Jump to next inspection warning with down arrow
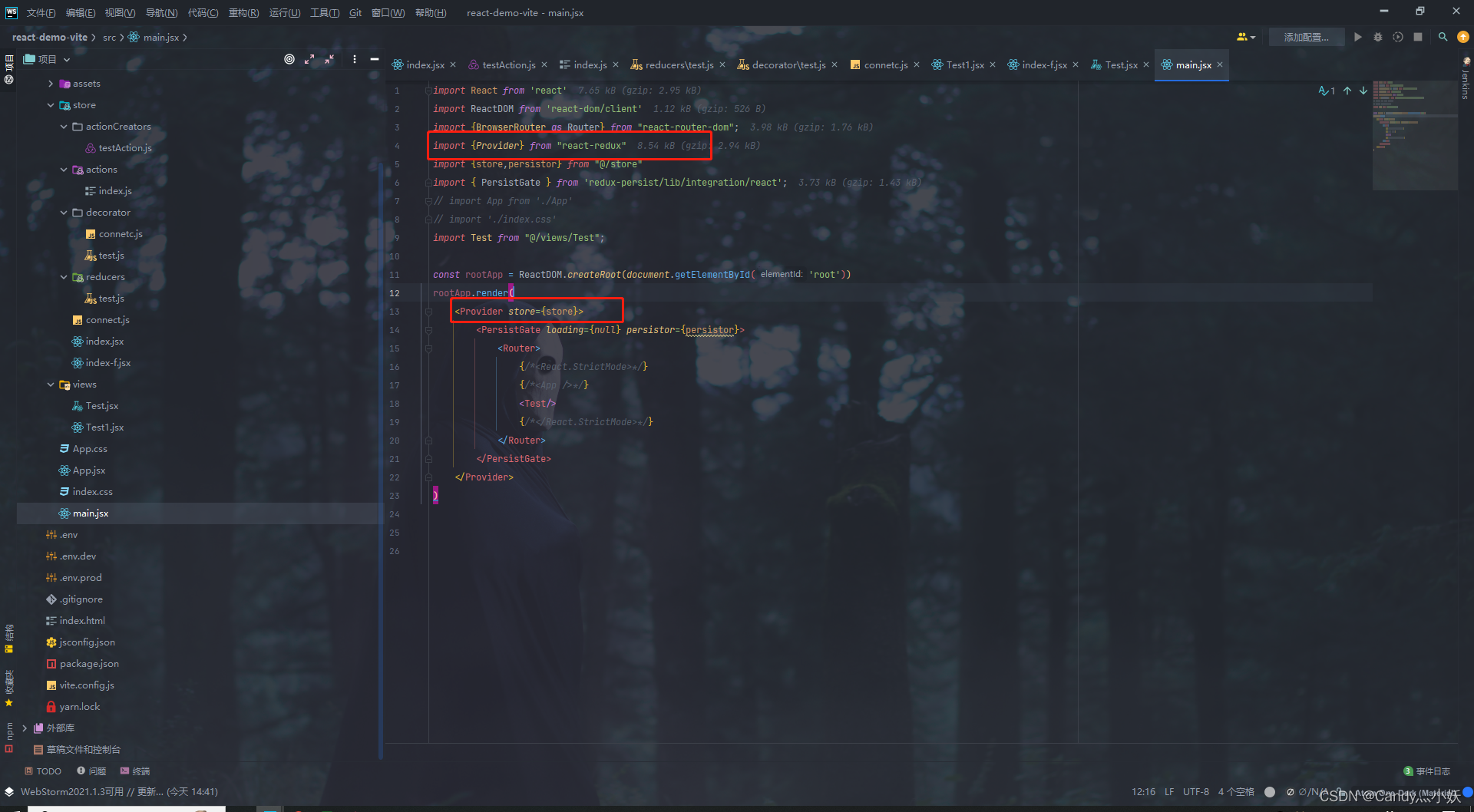 [x=1363, y=91]
